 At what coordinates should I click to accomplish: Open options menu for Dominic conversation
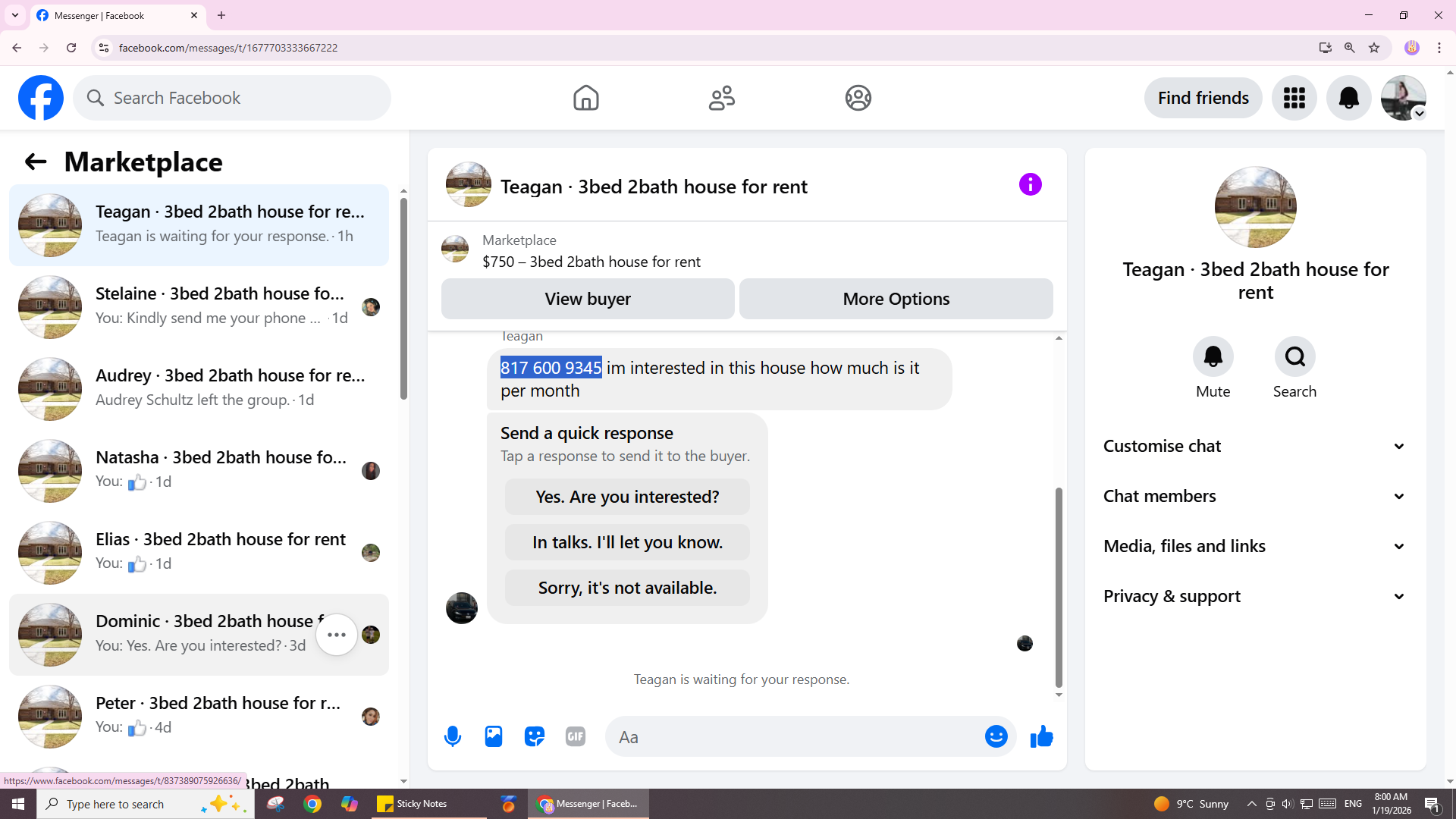337,635
